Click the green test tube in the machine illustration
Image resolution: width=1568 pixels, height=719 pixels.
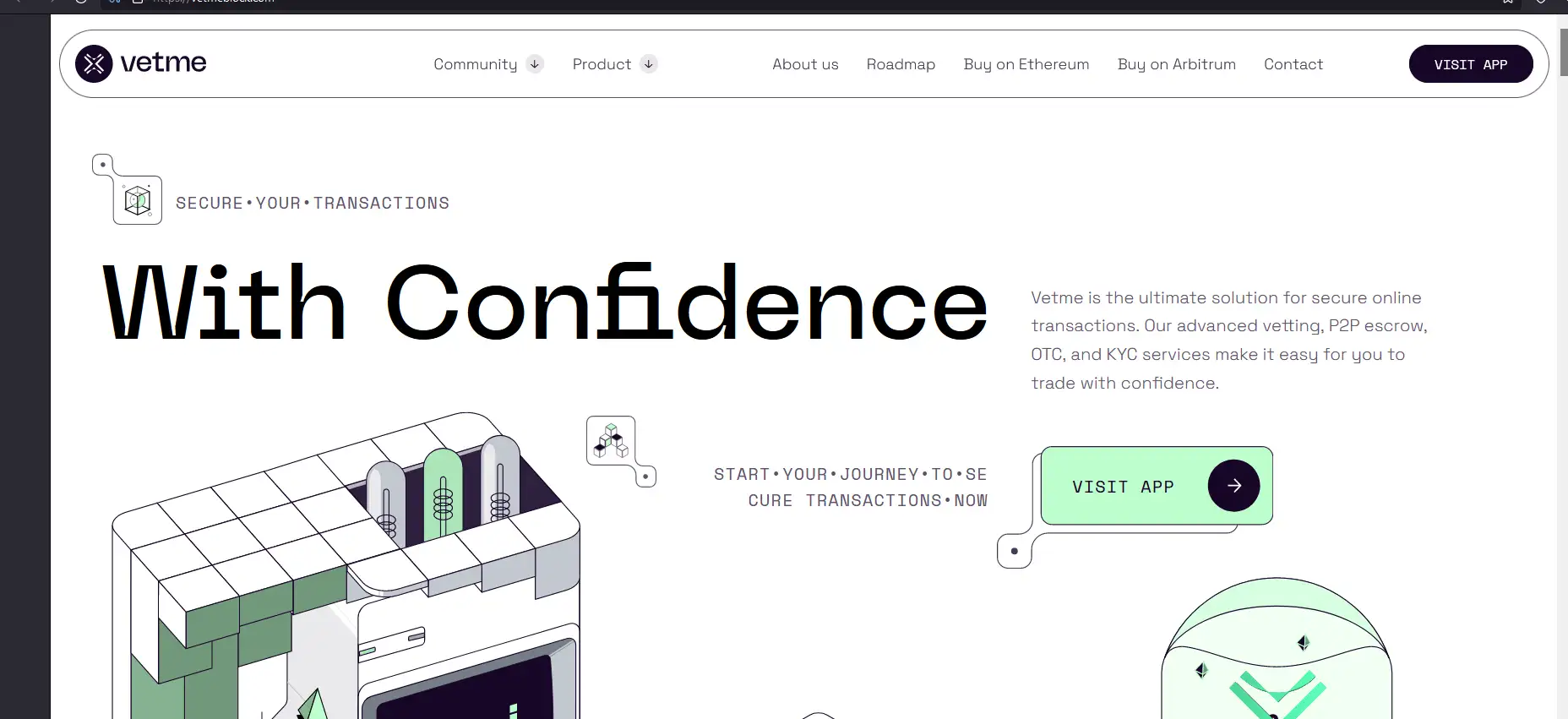443,493
